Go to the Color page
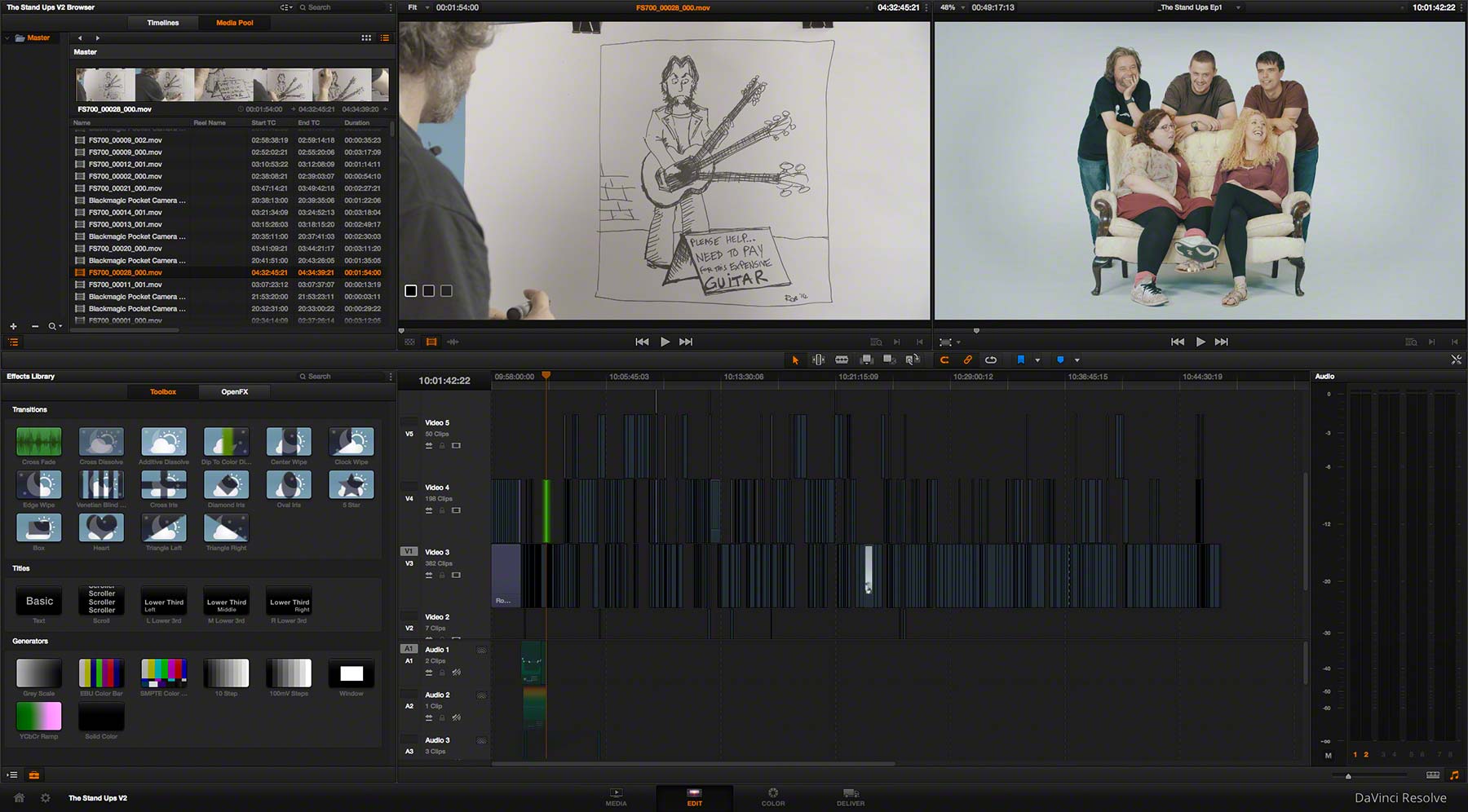Viewport: 1468px width, 812px height. pos(772,797)
